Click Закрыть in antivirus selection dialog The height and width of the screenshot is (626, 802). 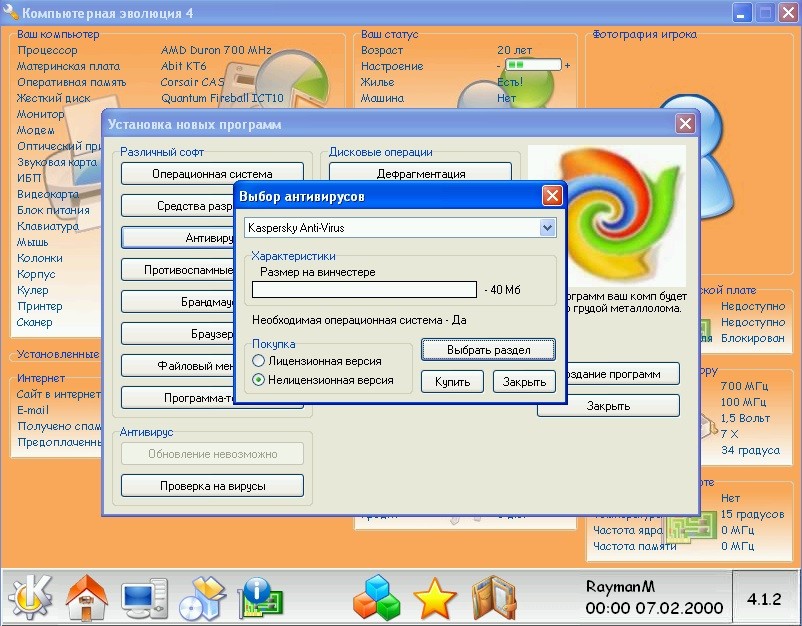(524, 382)
